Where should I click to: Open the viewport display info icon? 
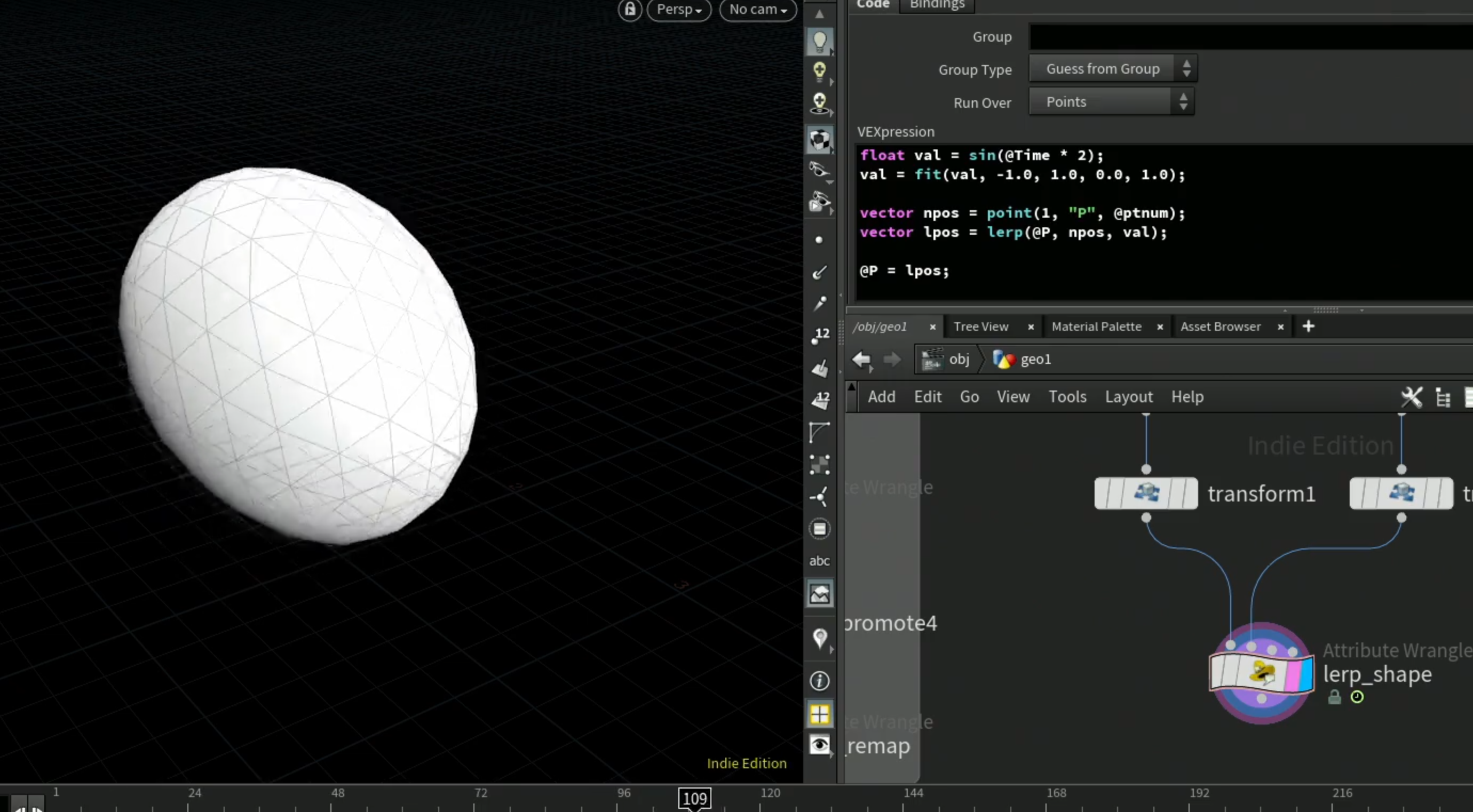pyautogui.click(x=819, y=681)
